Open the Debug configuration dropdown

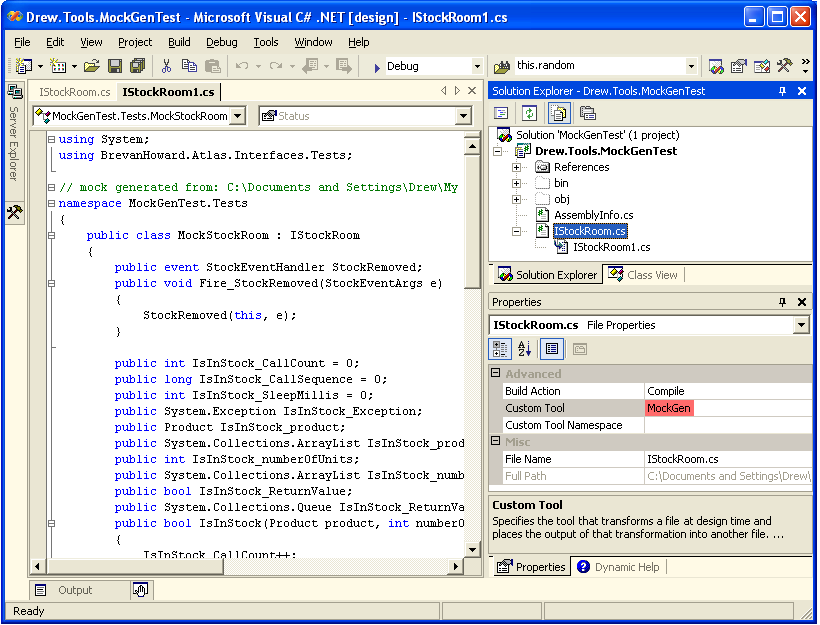(477, 66)
